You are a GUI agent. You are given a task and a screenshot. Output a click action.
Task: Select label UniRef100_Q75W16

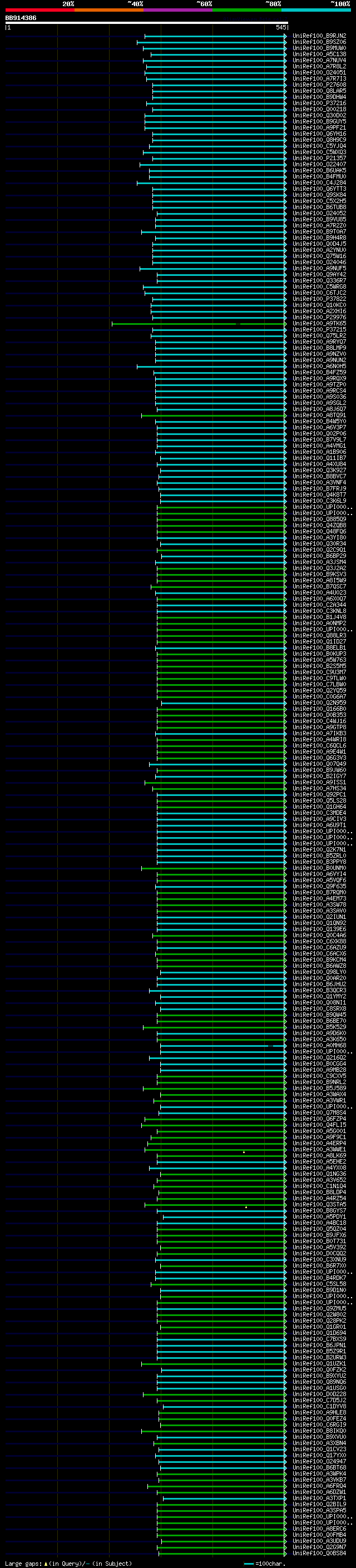pos(319,256)
